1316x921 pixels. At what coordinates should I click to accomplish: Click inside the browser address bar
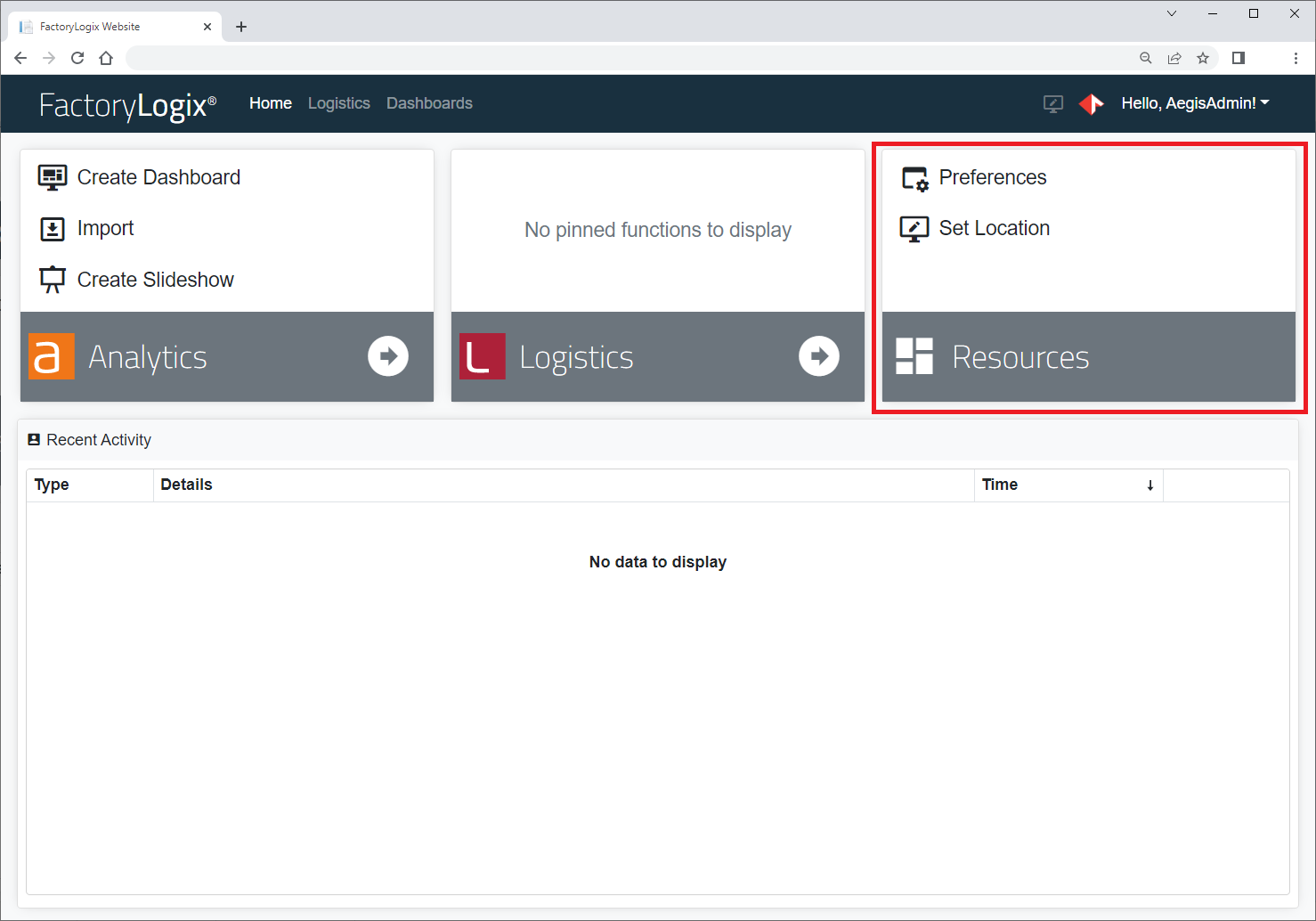[623, 57]
